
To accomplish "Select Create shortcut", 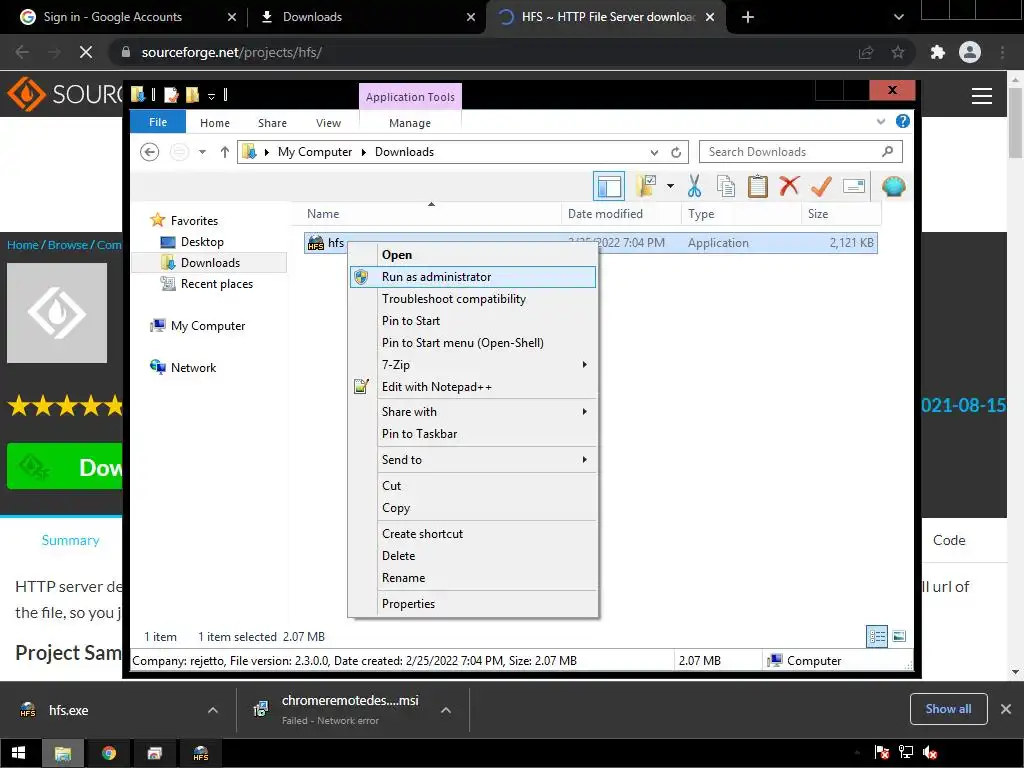I will 473,534.
